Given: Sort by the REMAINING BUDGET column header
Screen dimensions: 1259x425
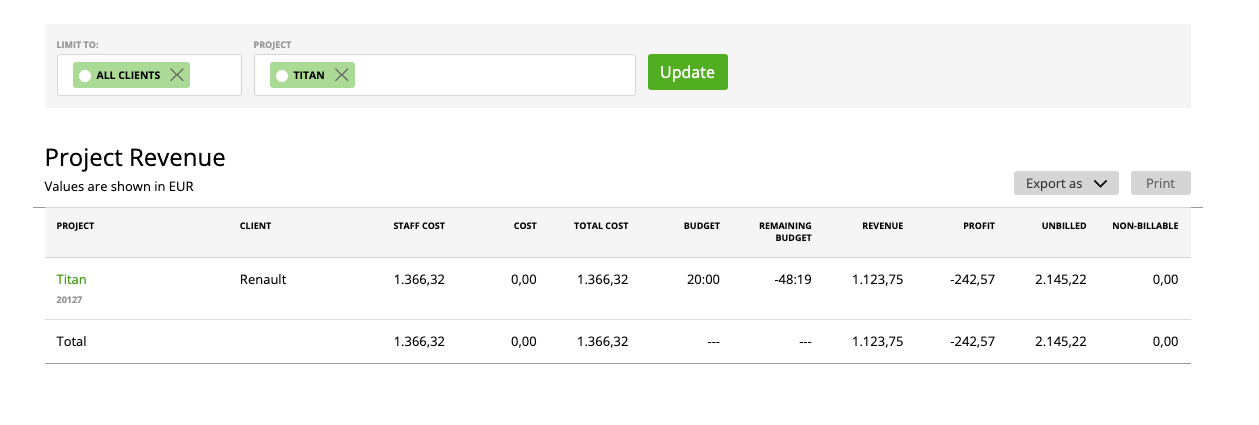Looking at the screenshot, I should [x=785, y=232].
